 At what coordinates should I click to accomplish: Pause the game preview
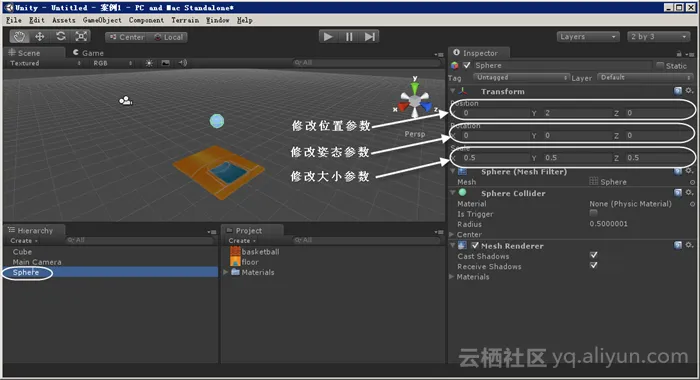349,37
